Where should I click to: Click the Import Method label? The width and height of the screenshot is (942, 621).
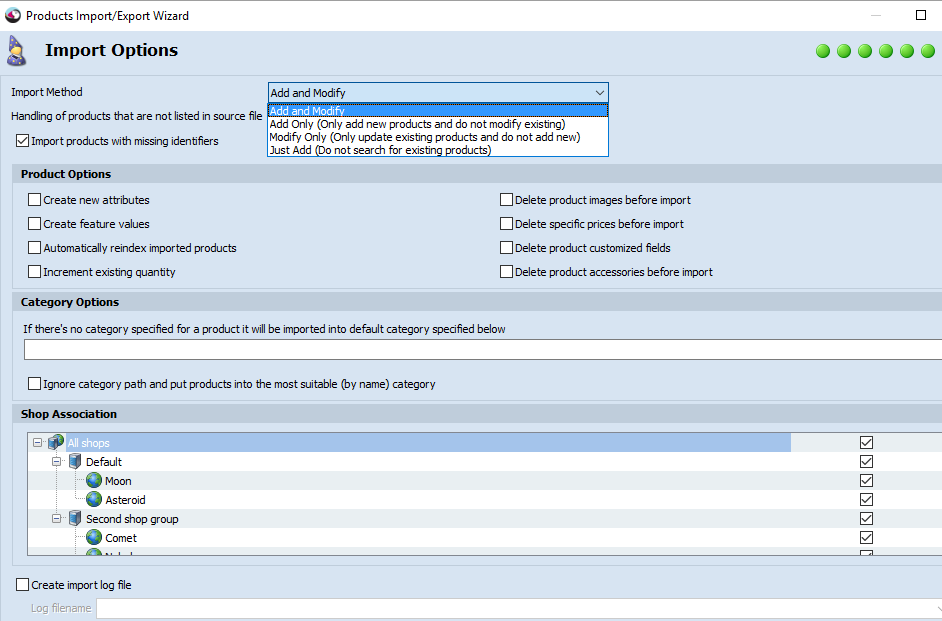coord(47,92)
